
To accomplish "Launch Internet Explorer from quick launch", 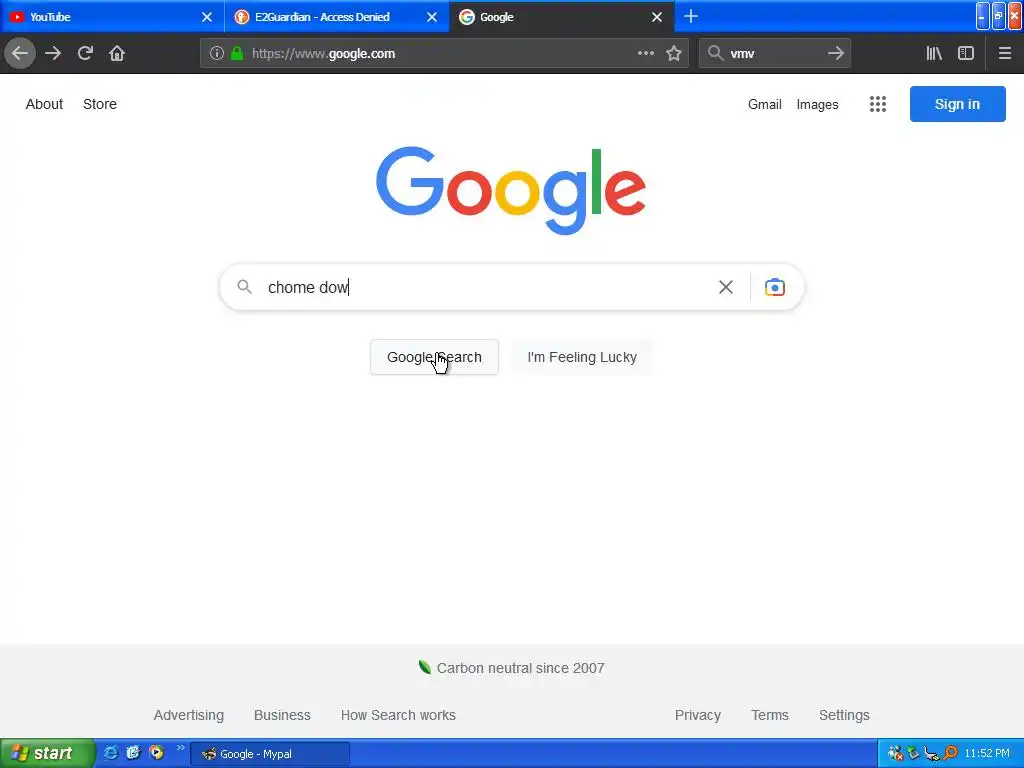I will 110,752.
